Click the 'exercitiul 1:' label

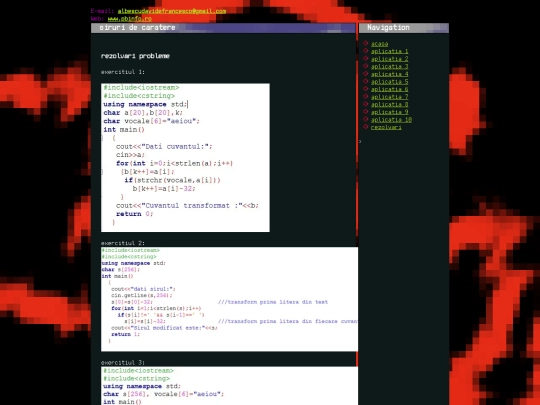pyautogui.click(x=123, y=72)
